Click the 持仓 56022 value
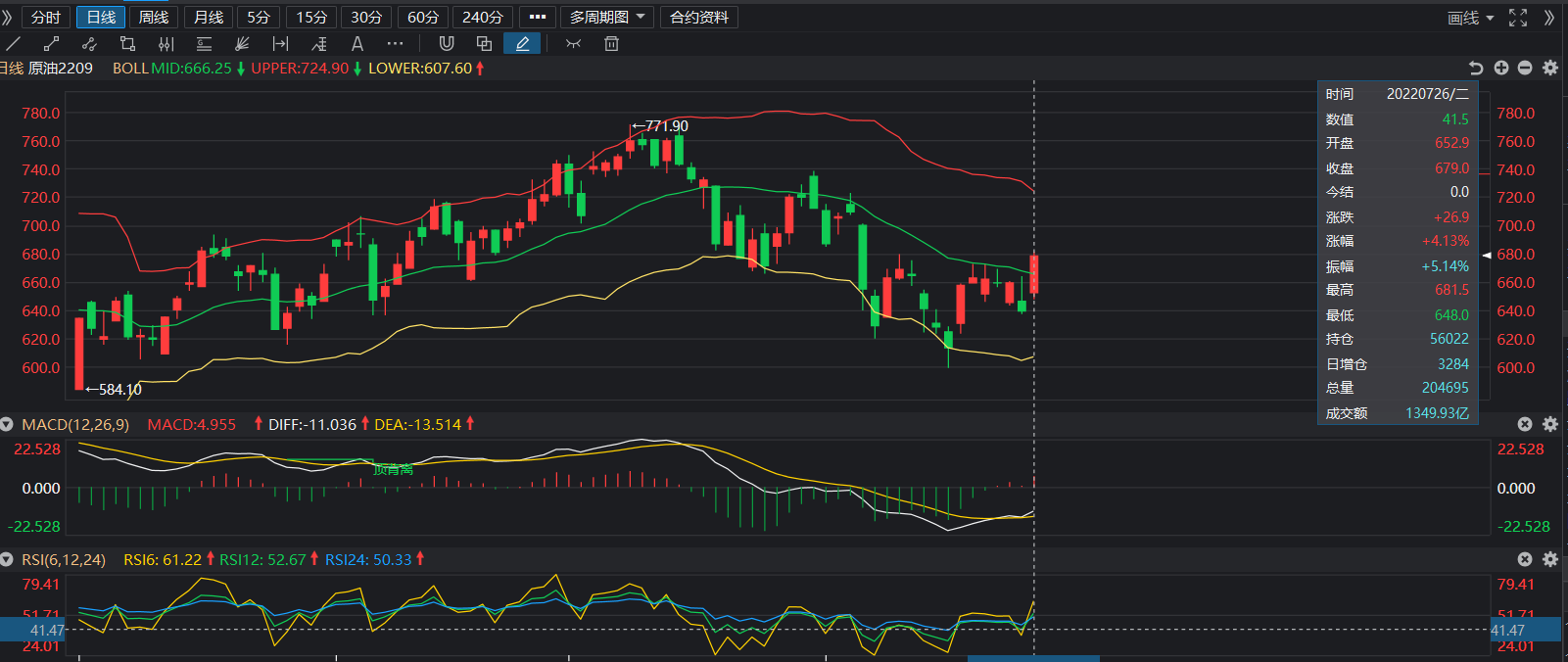1568x662 pixels. (1449, 339)
